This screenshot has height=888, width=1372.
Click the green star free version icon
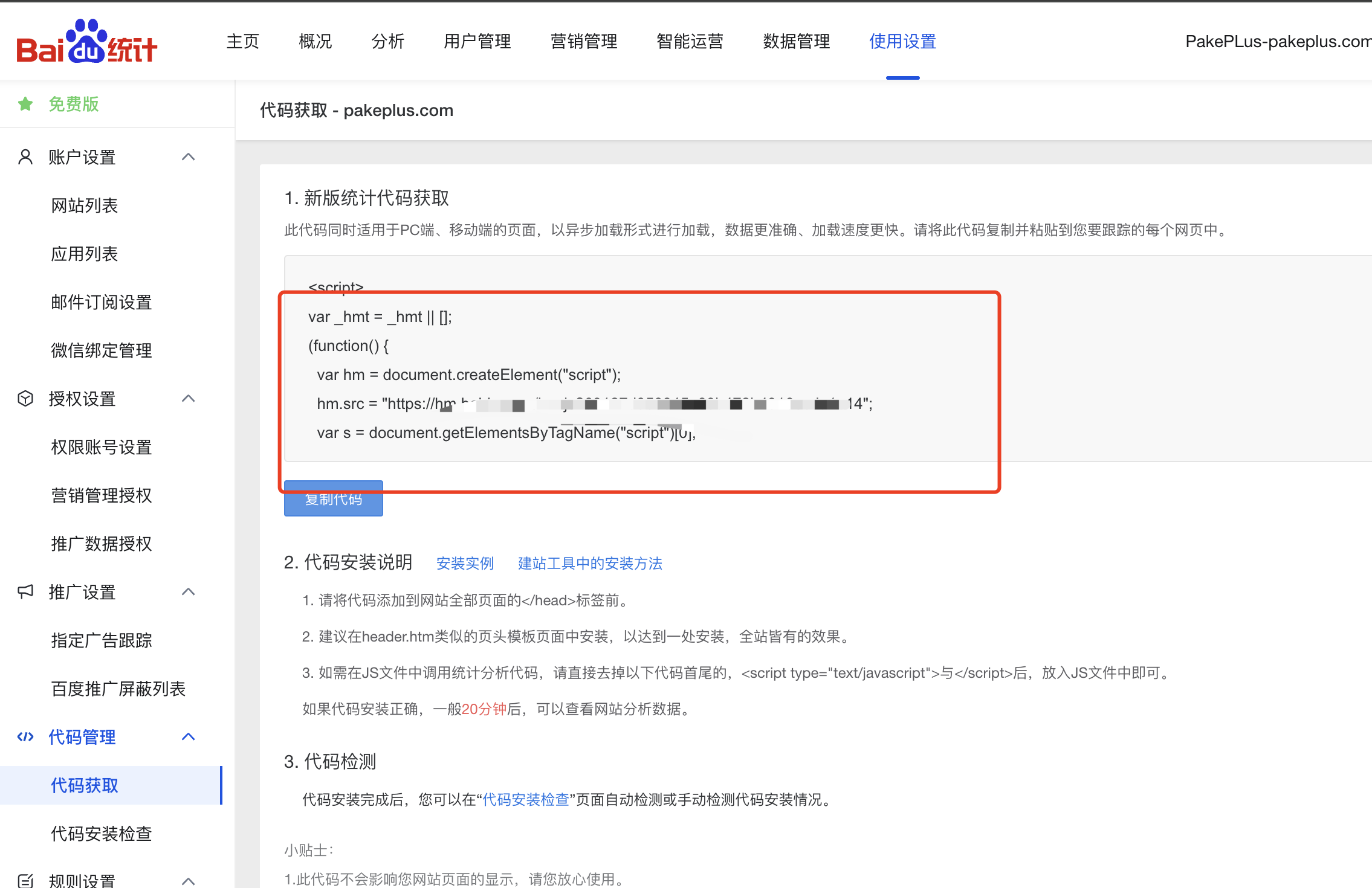(x=25, y=104)
